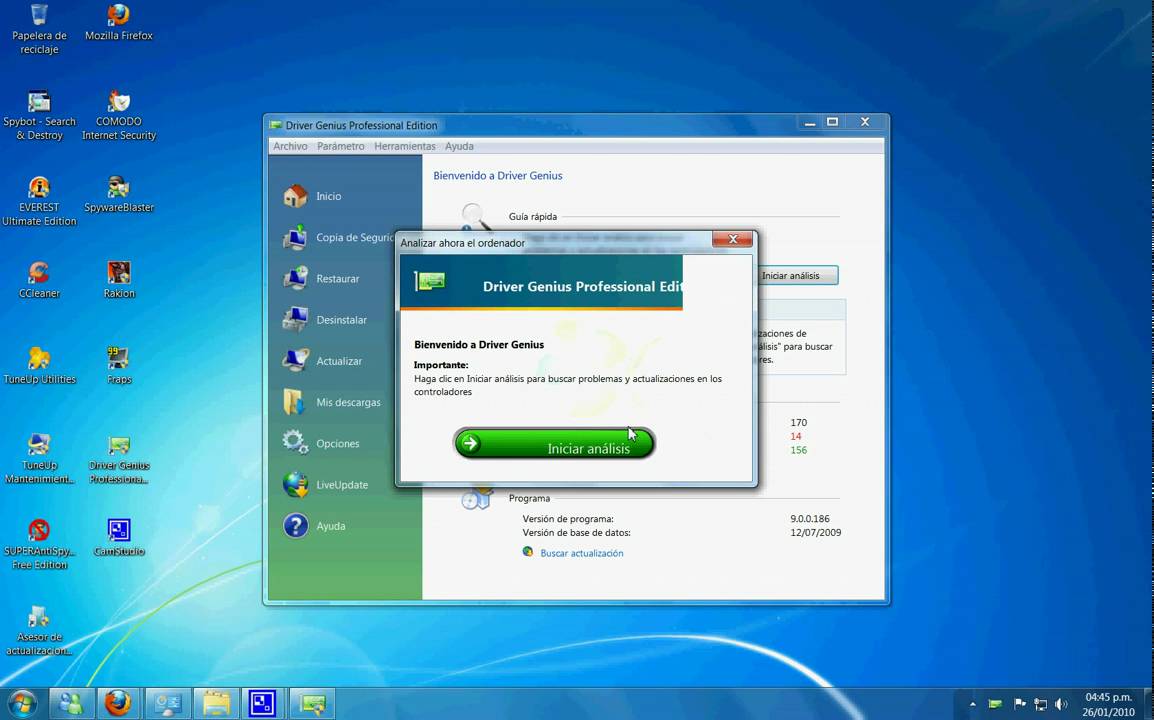This screenshot has height=720, width=1154.
Task: Open the Archivo menu
Action: [x=290, y=147]
